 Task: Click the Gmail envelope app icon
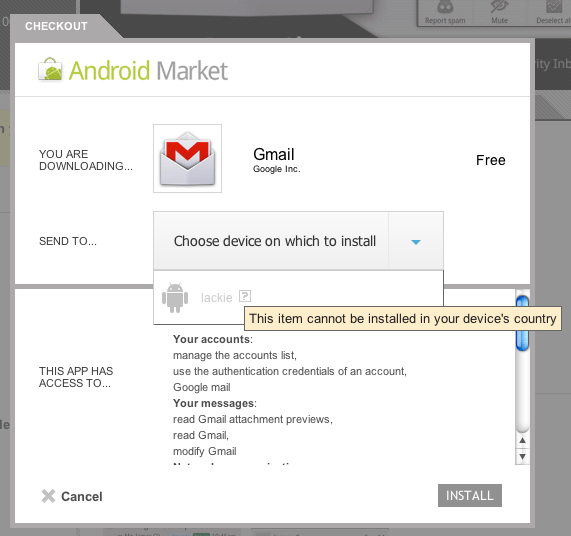tap(188, 158)
